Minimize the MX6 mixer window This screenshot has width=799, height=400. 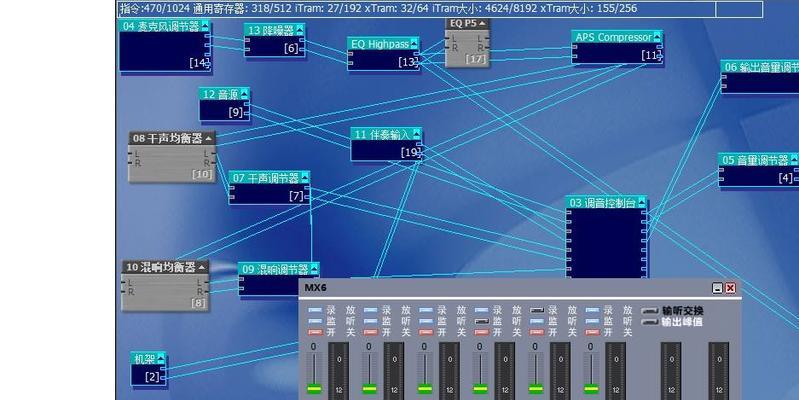coord(717,288)
